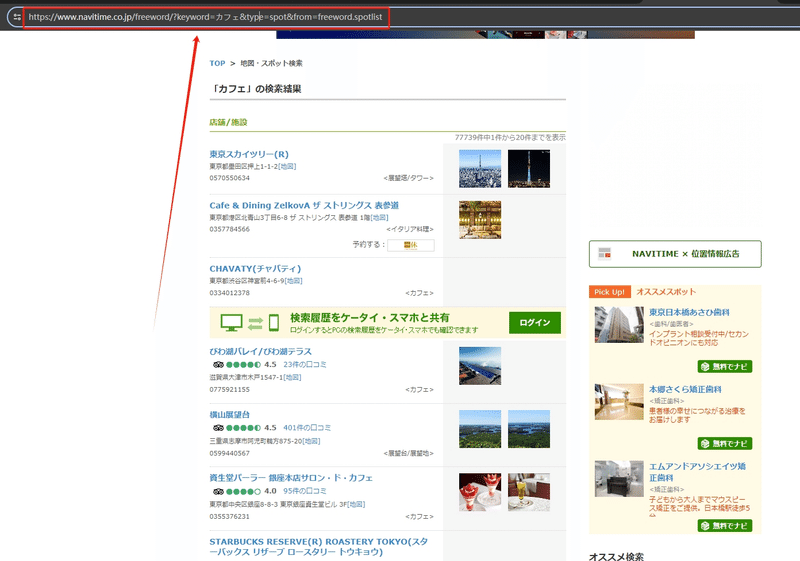This screenshot has width=800, height=561.
Task: Click the 地図・スポット検索 breadcrumb text
Action: (271, 63)
